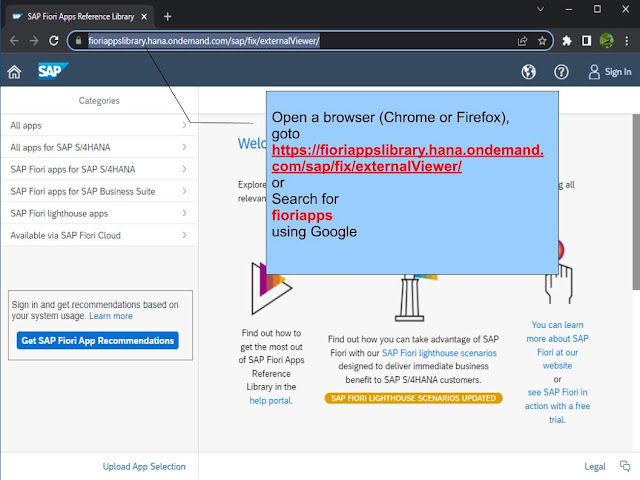Click the padlock site info icon
Image resolution: width=640 pixels, height=480 pixels.
pyautogui.click(x=79, y=40)
